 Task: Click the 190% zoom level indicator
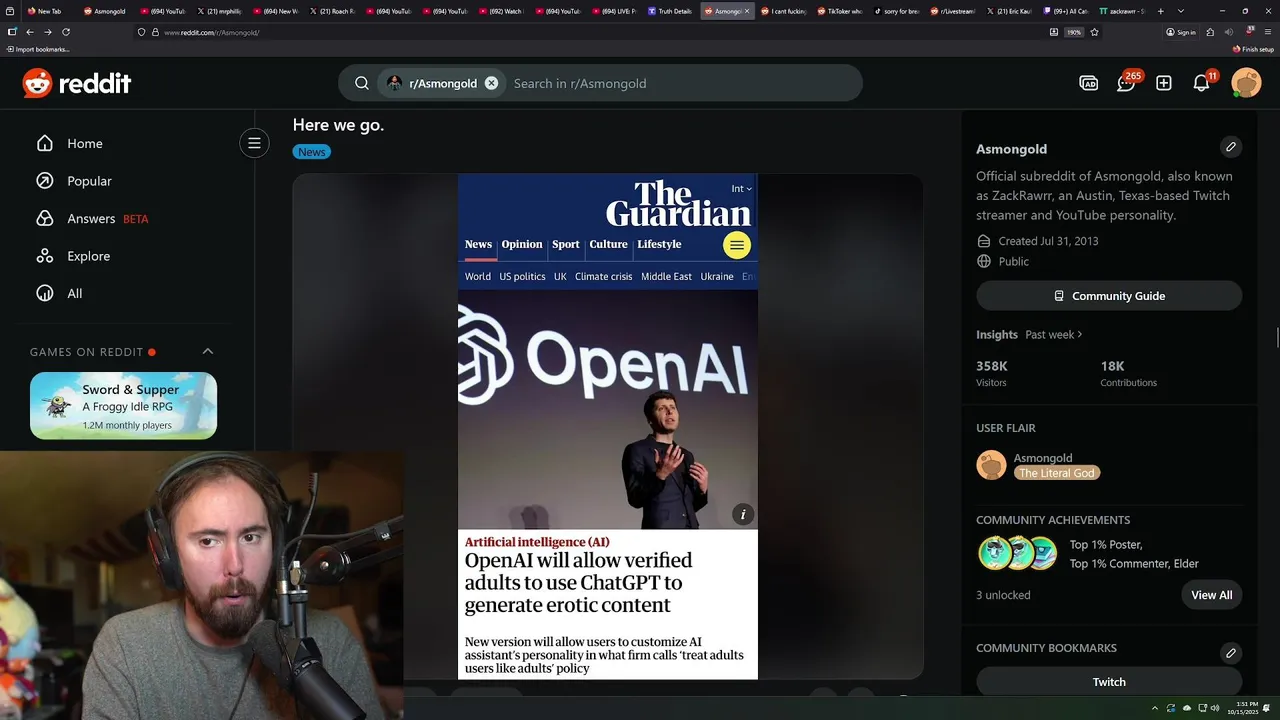1074,32
